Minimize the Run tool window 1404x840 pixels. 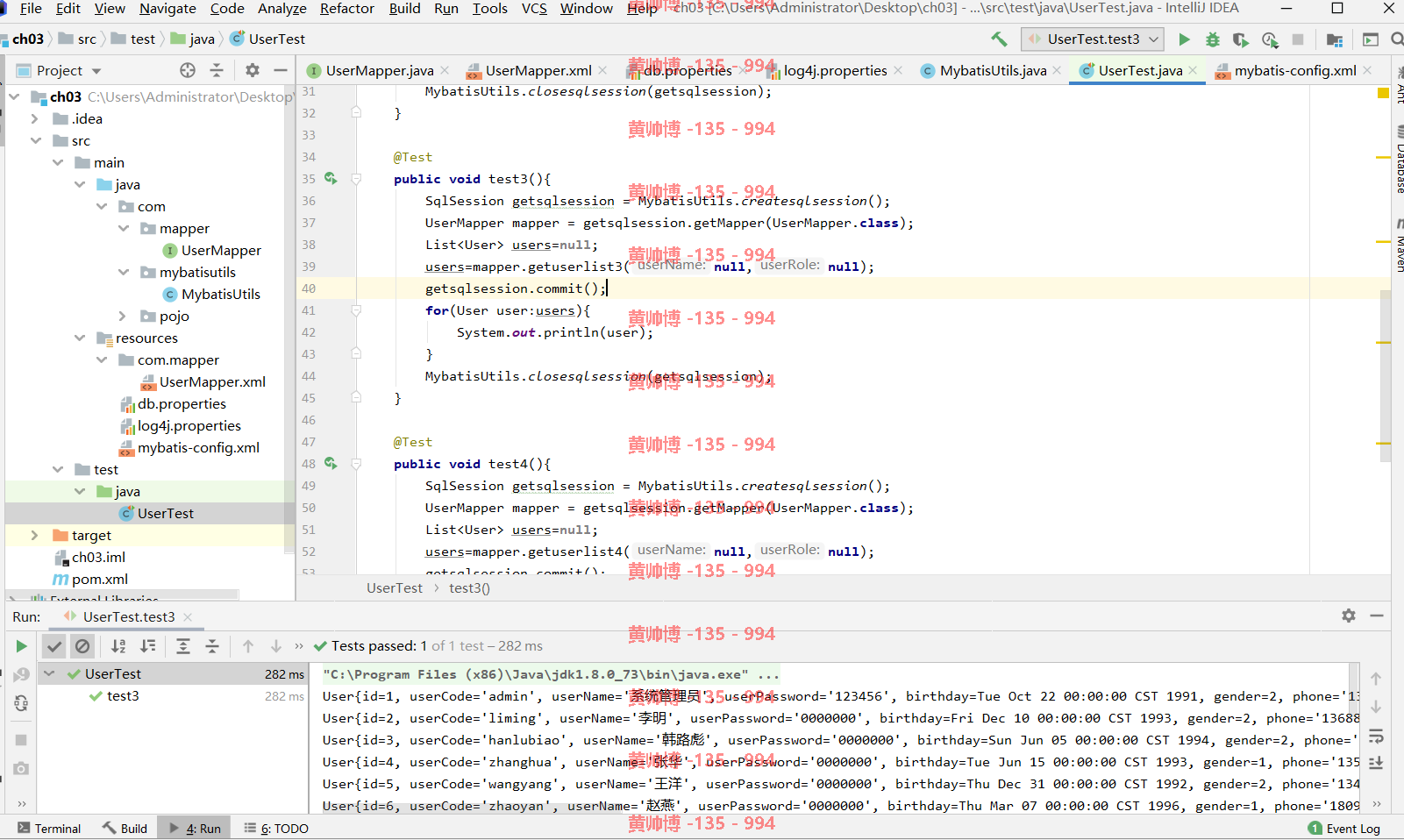1377,616
